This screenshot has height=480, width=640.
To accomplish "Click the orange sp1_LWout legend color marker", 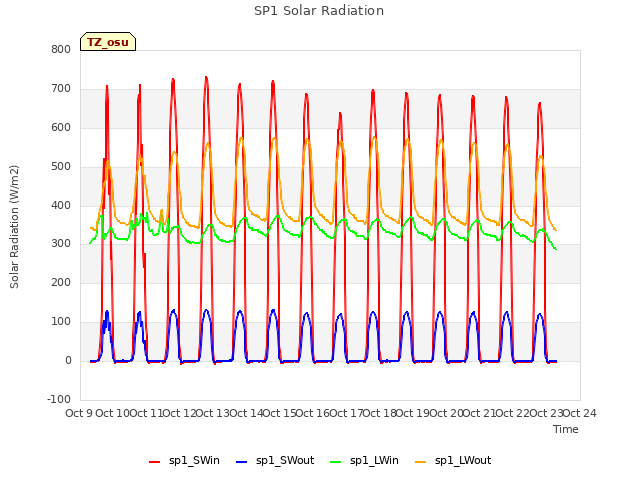I will tap(420, 462).
